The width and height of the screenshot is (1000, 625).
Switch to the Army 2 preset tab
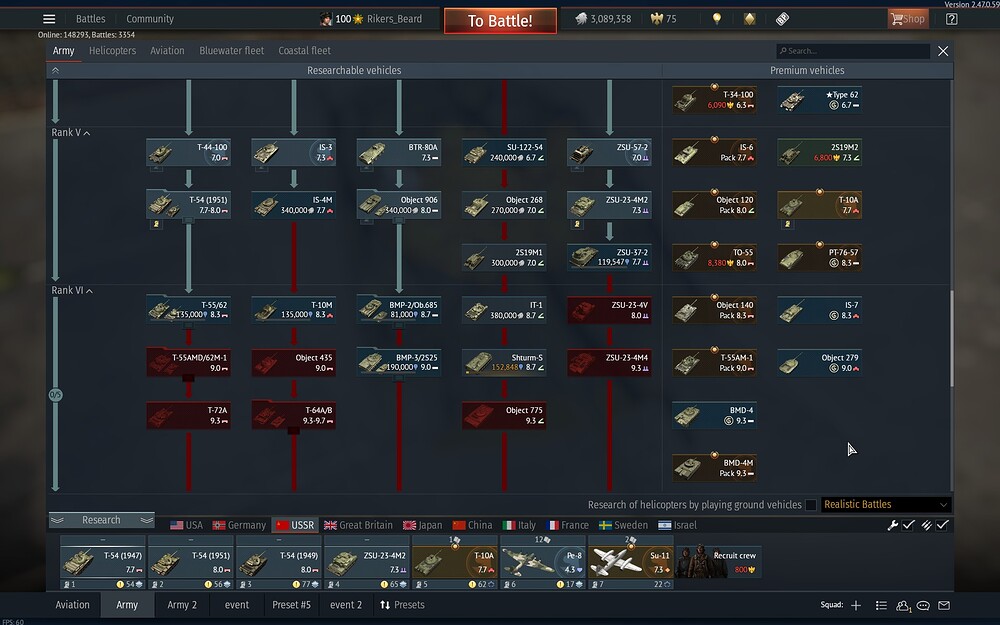click(x=182, y=605)
